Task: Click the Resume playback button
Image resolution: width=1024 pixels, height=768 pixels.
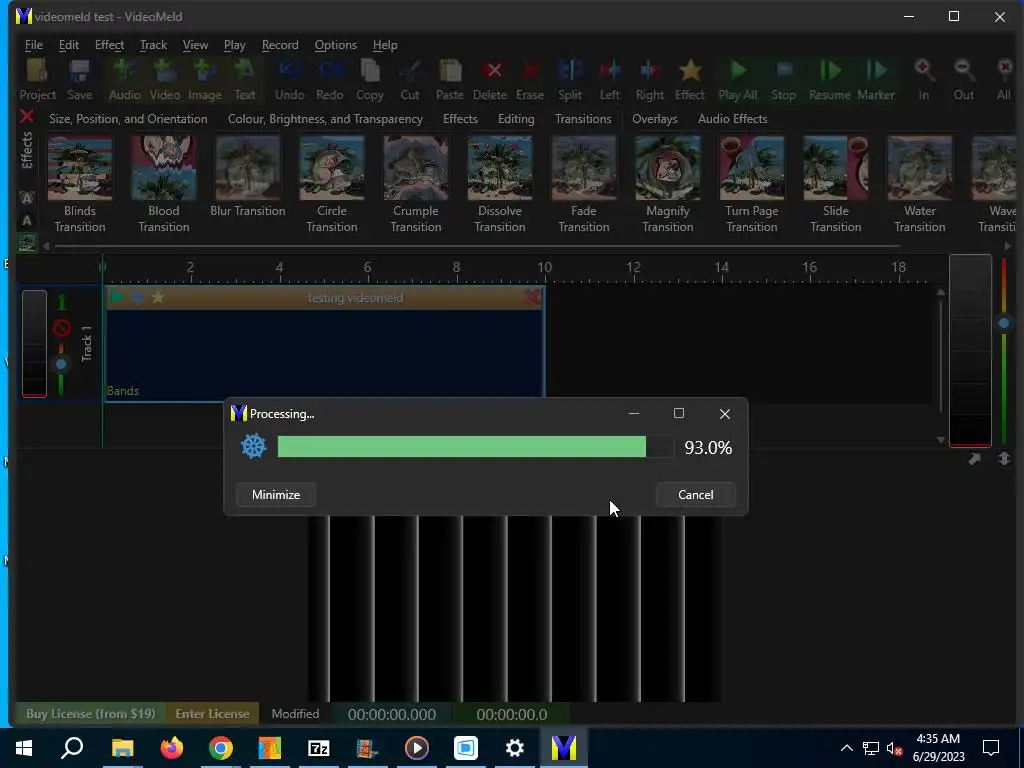Action: (x=829, y=80)
